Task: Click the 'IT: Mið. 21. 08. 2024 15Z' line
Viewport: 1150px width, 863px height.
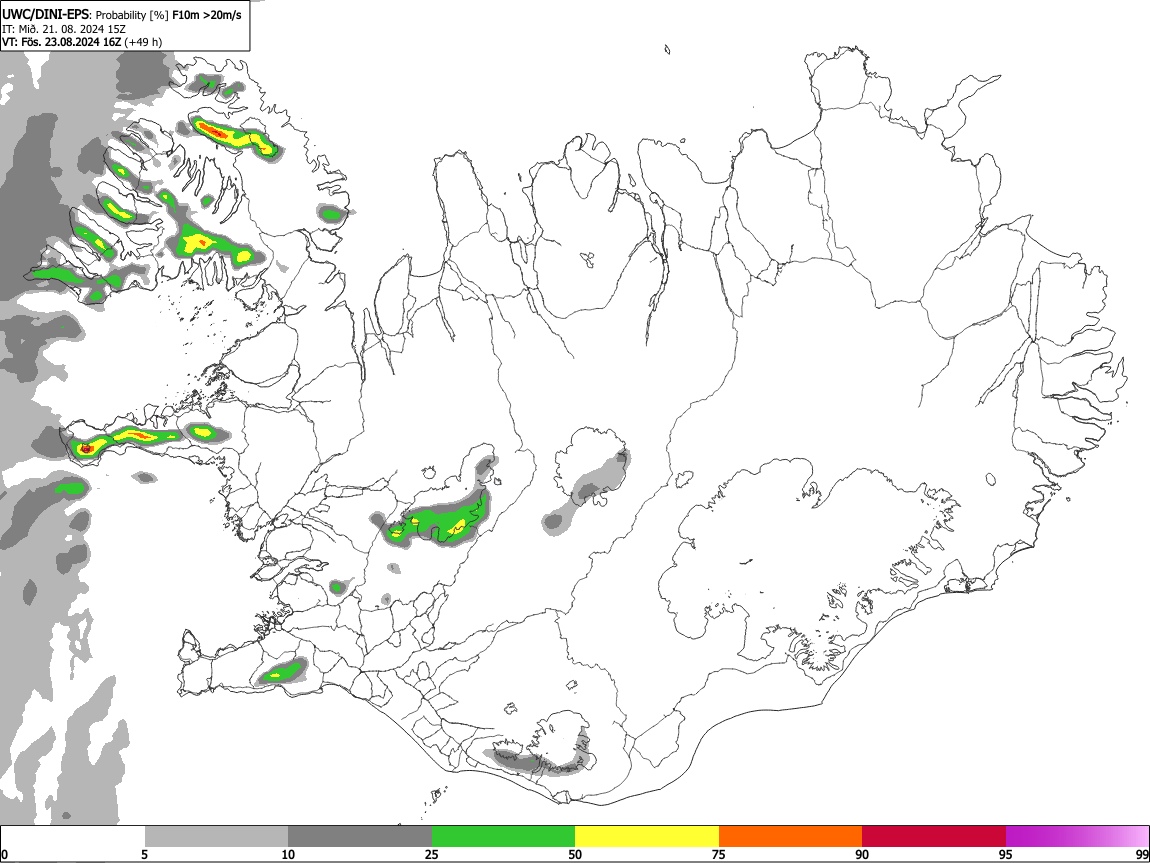Action: coord(64,29)
